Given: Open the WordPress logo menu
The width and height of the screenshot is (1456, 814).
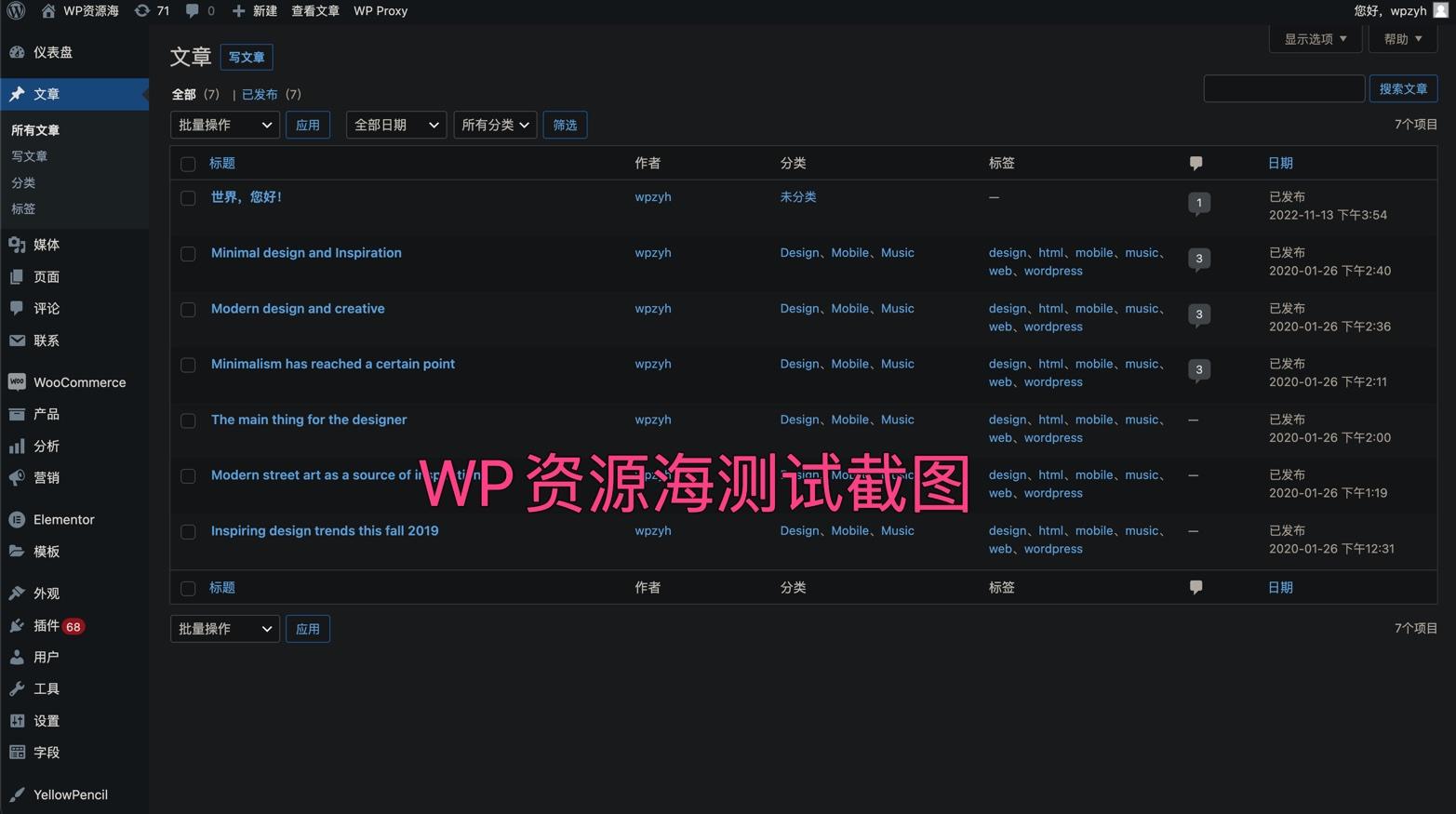Looking at the screenshot, I should point(16,11).
